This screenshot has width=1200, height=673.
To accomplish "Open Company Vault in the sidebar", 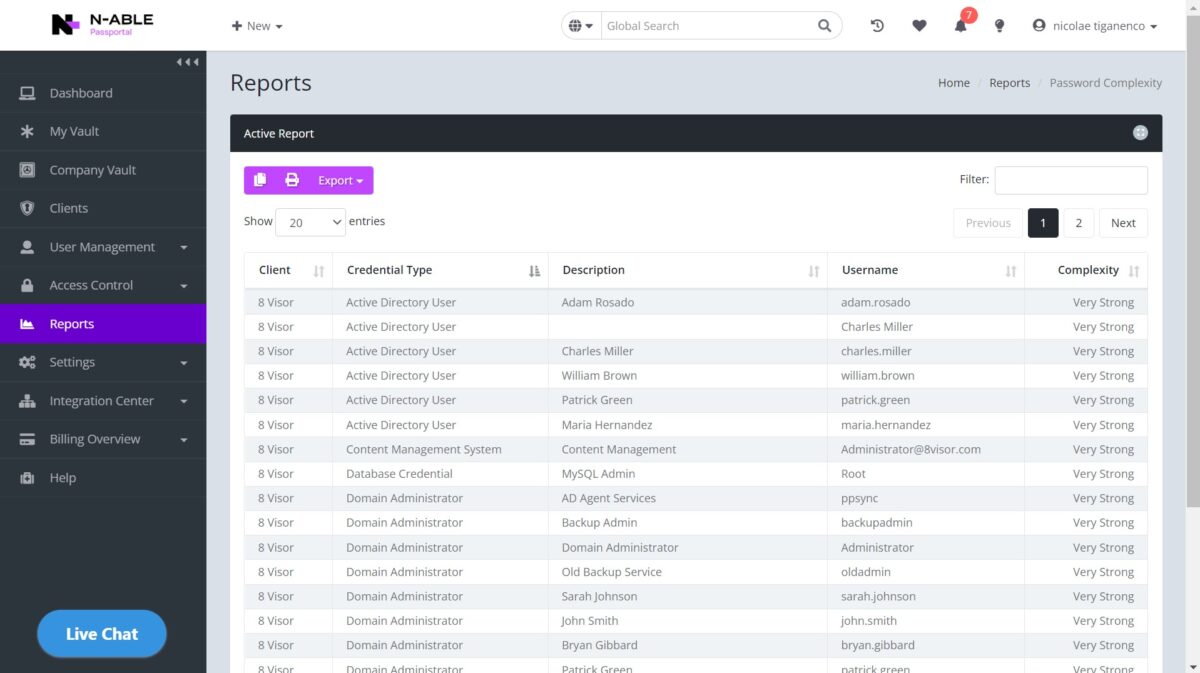I will click(92, 170).
